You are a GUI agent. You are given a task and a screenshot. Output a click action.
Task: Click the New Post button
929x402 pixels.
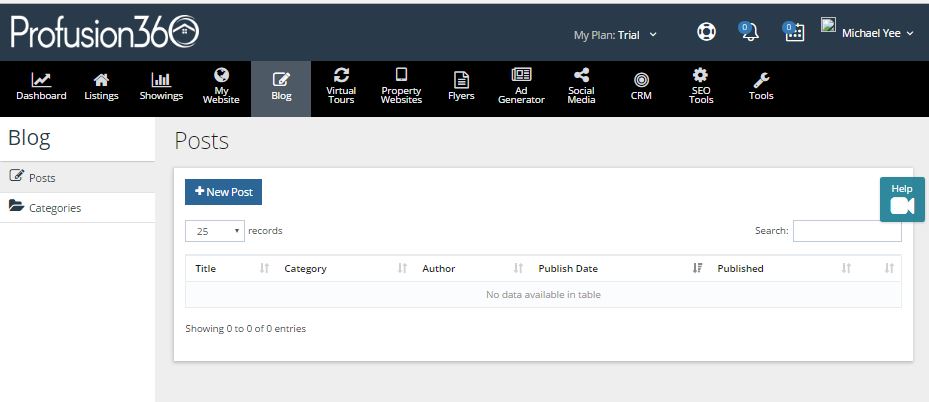point(223,192)
